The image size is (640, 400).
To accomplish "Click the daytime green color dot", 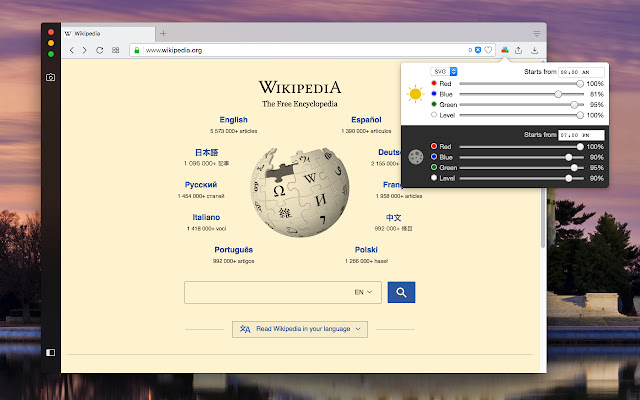I will tap(434, 104).
